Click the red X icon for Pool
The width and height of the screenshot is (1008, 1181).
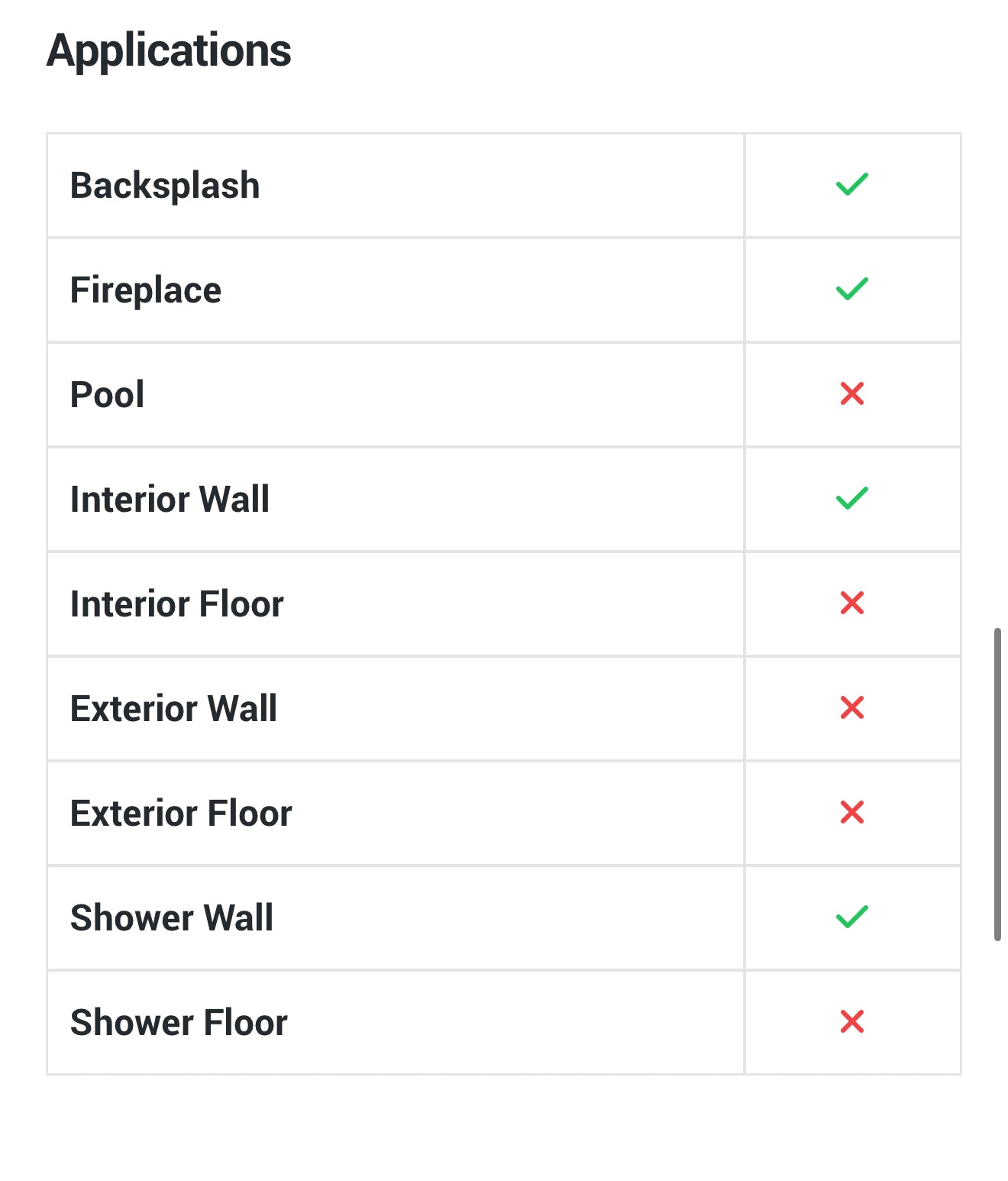851,394
